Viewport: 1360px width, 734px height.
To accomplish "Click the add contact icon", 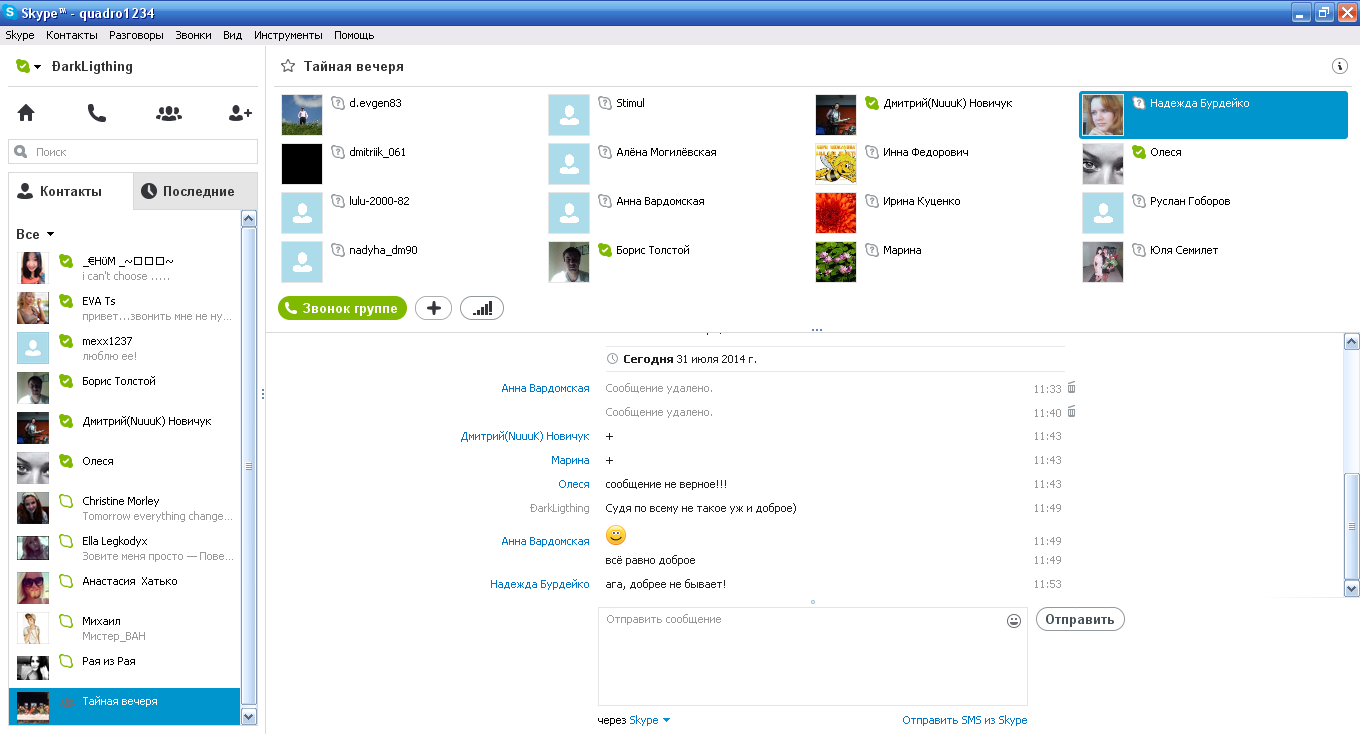I will [x=240, y=113].
